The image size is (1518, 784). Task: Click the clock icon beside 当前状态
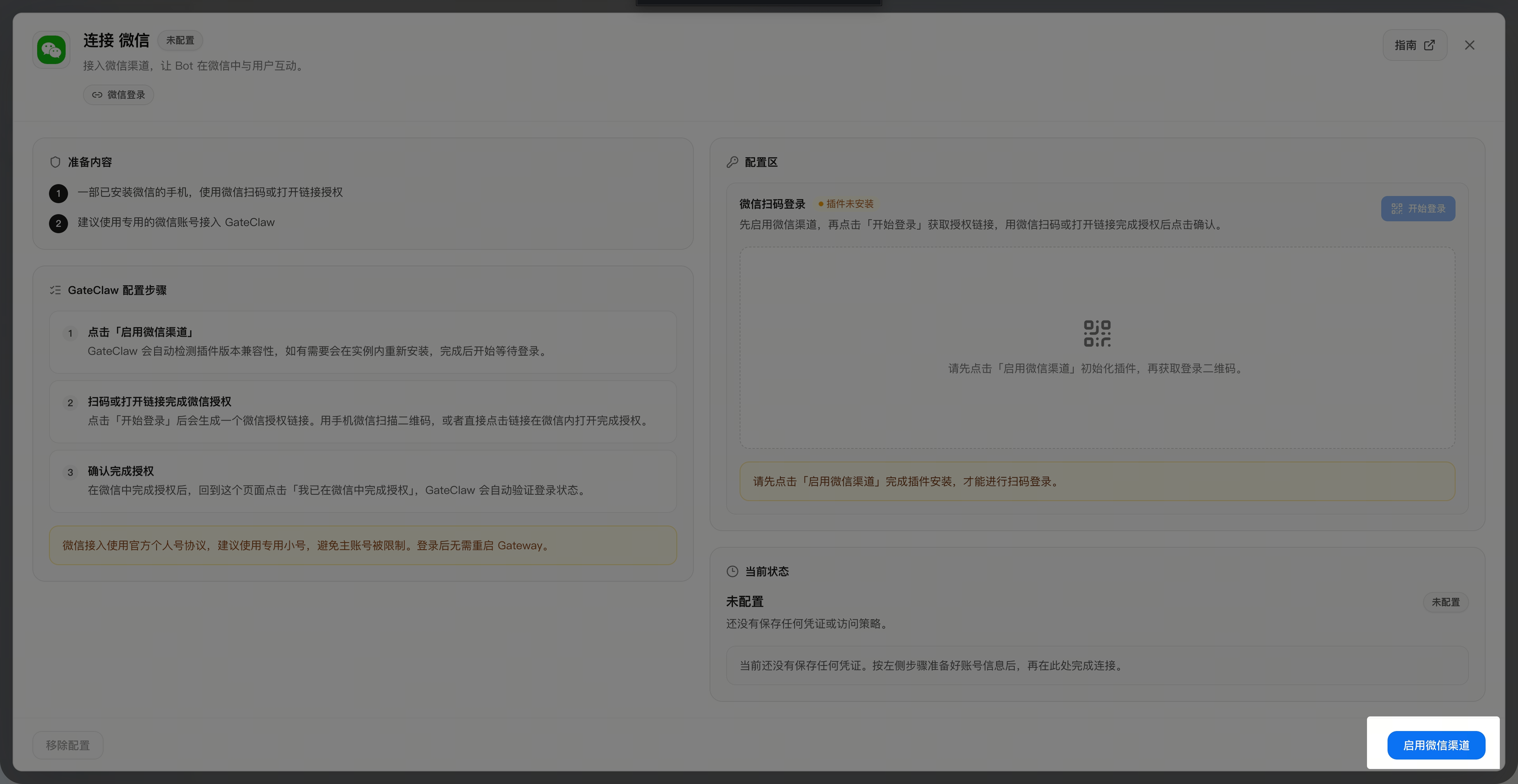(733, 571)
